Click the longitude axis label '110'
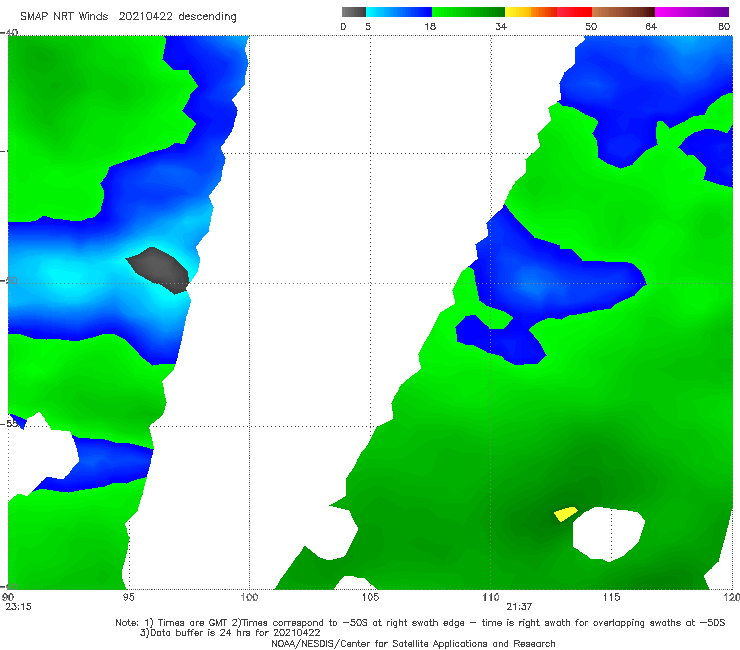Viewport: 740px width, 650px height. coord(491,597)
